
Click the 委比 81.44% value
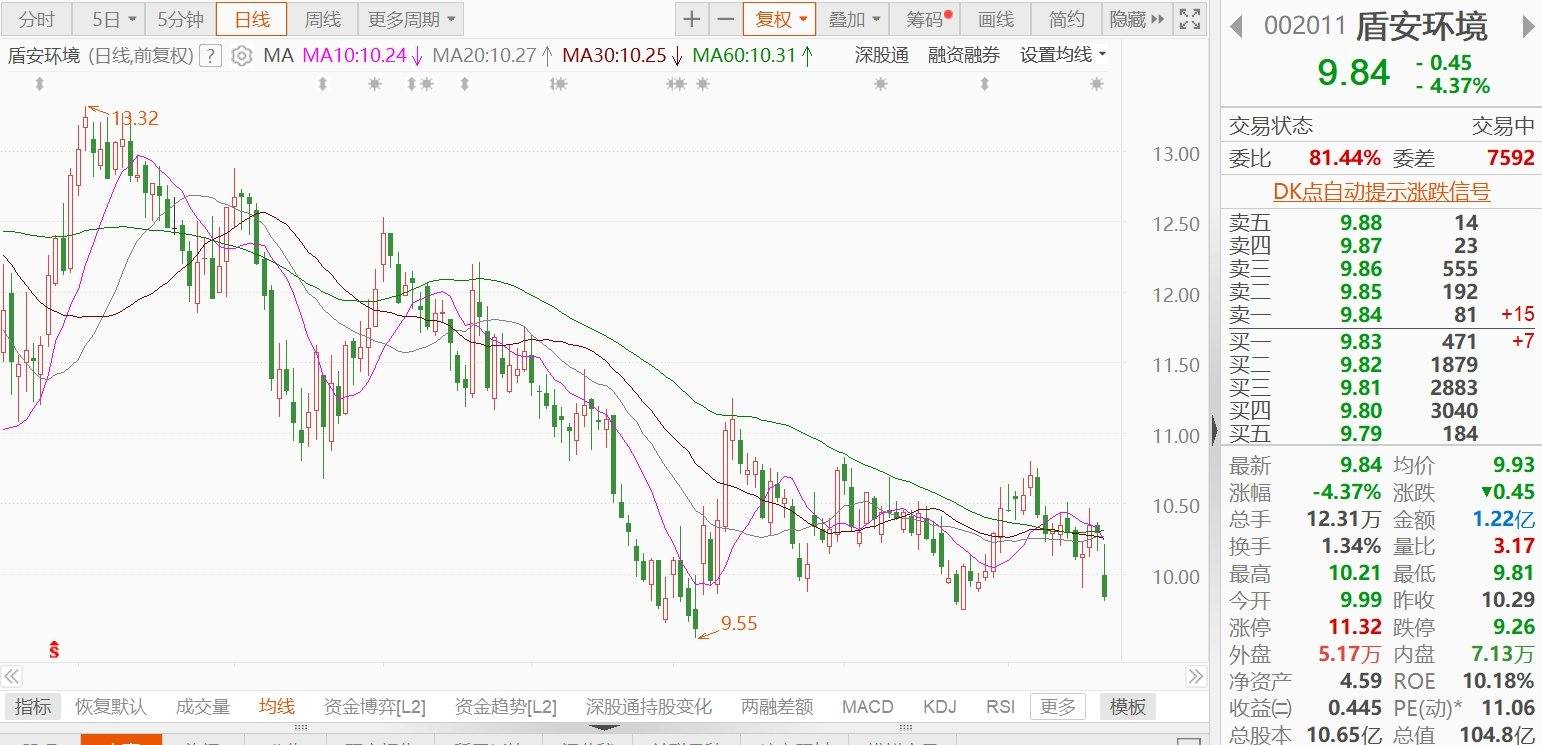click(1345, 158)
